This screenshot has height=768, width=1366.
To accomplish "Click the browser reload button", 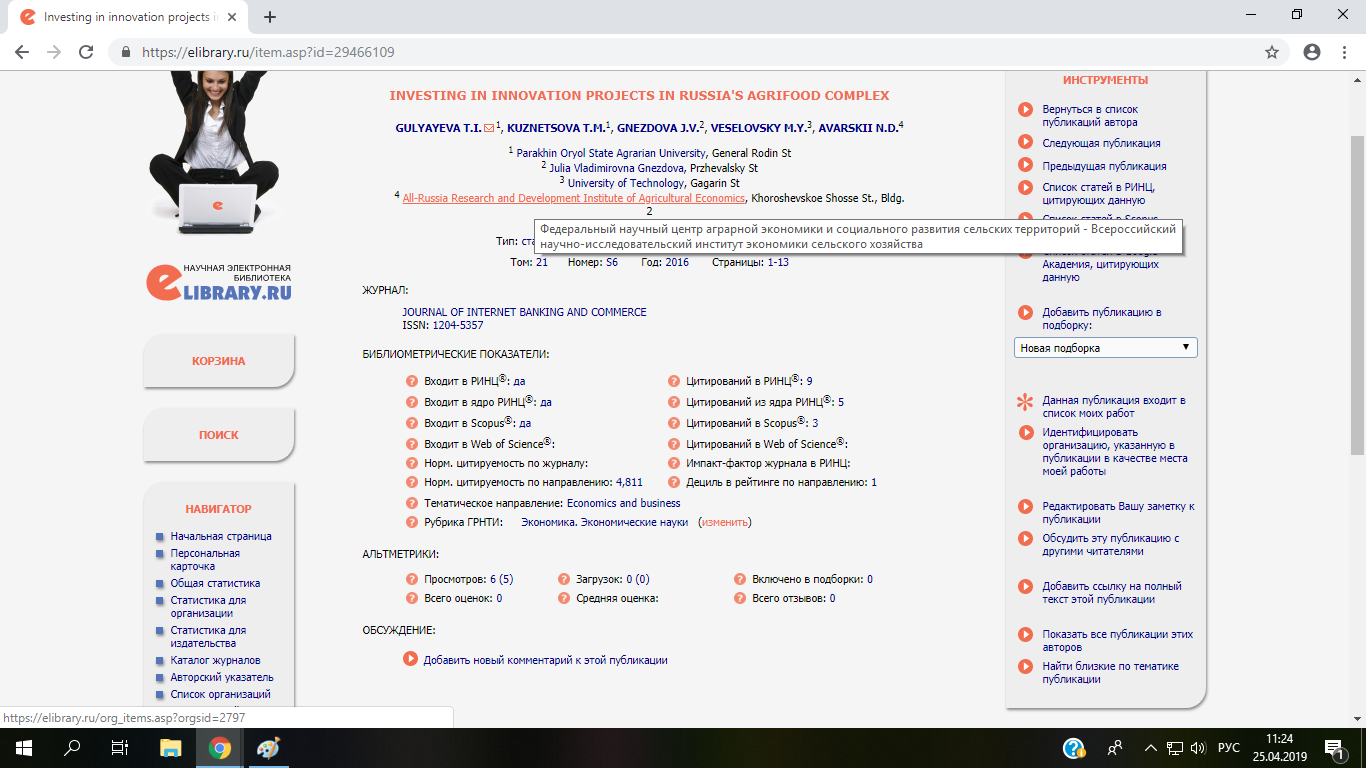I will [86, 52].
